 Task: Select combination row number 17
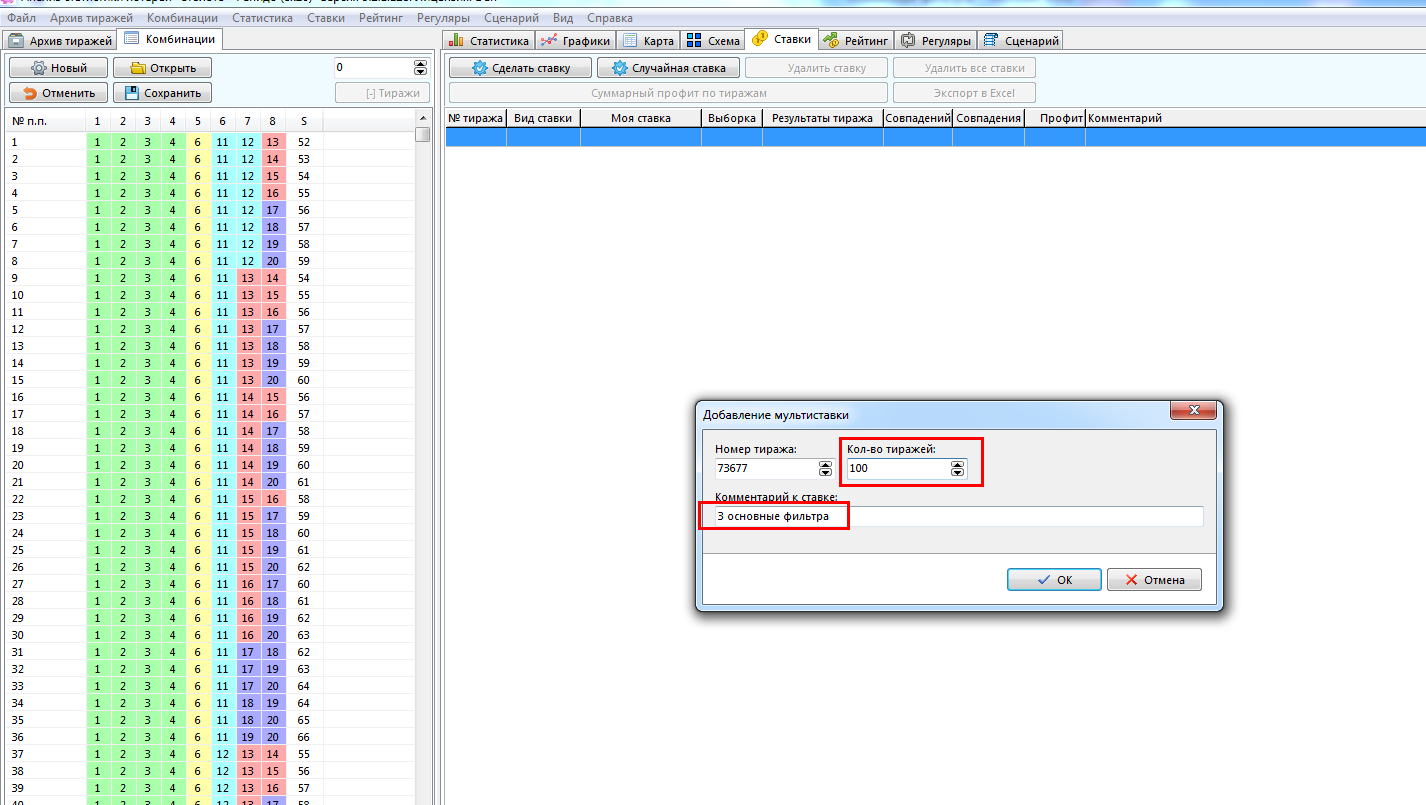pyautogui.click(x=210, y=414)
